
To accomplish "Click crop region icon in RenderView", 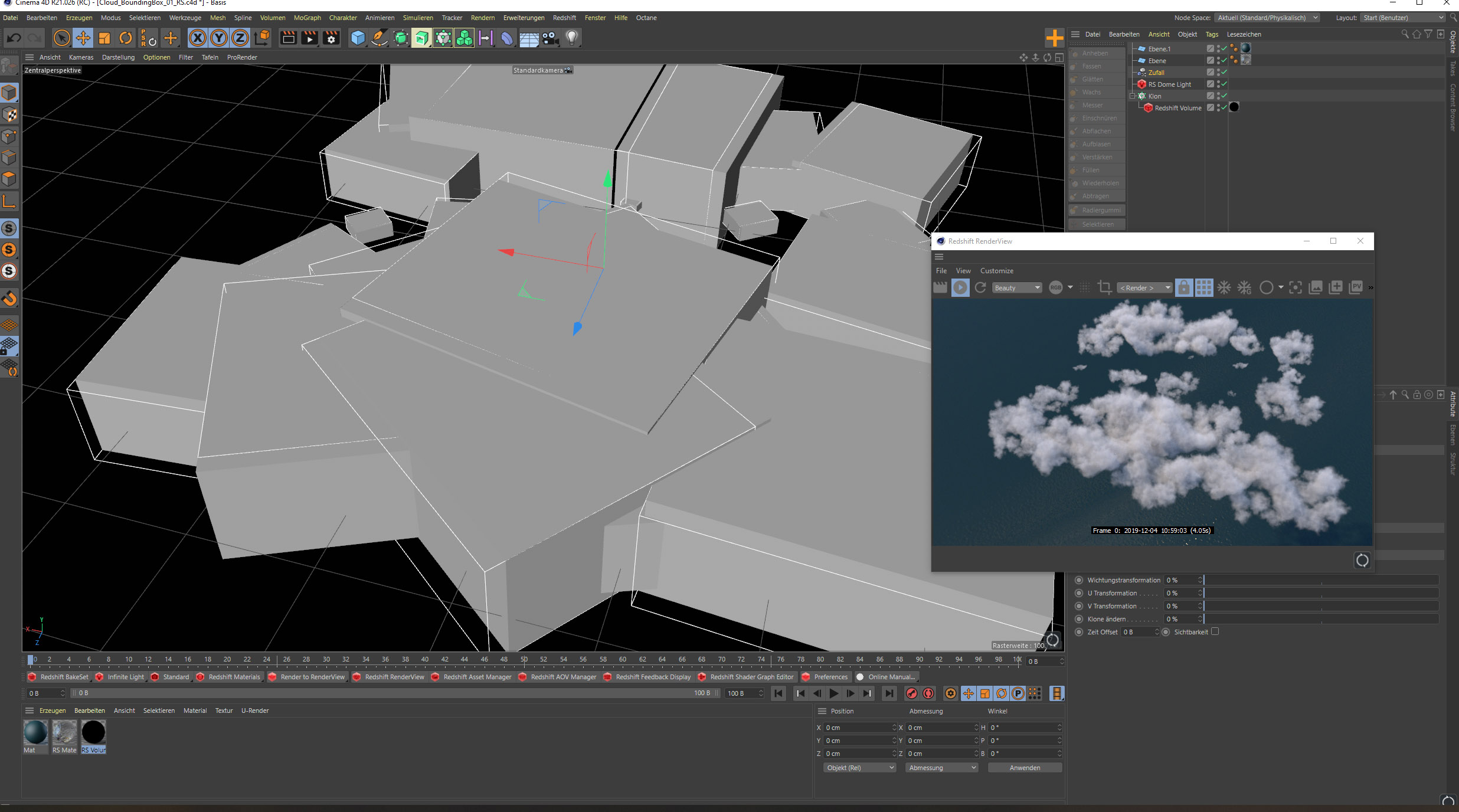I will click(1104, 287).
